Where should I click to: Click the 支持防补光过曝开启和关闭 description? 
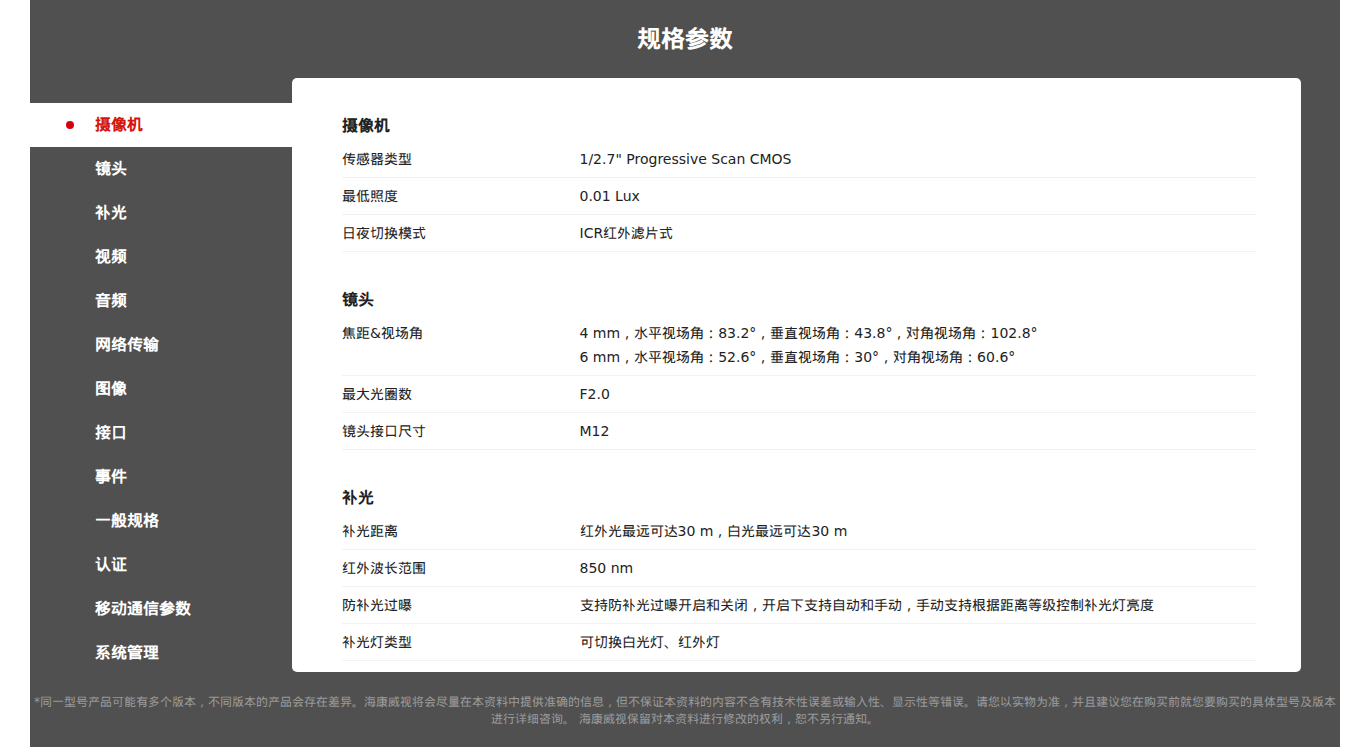867,605
